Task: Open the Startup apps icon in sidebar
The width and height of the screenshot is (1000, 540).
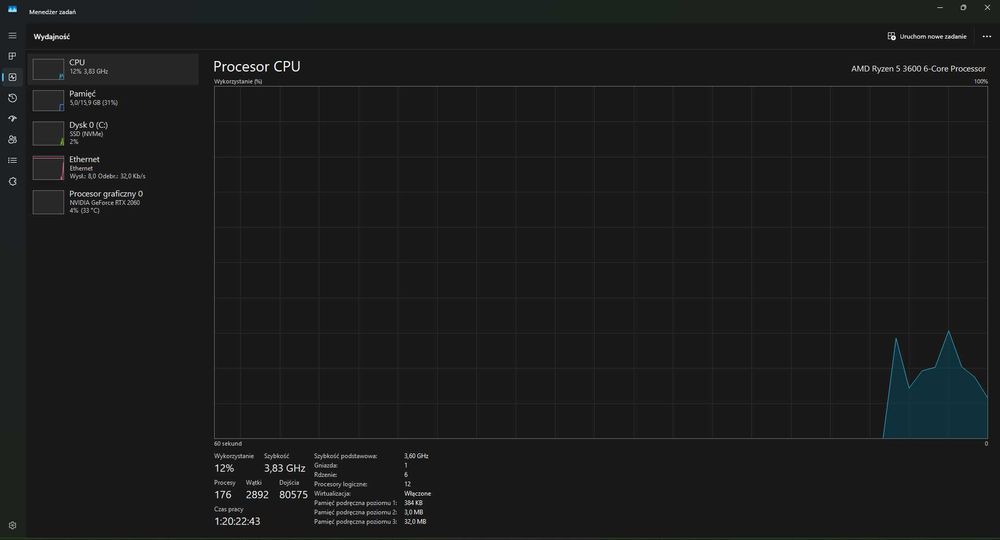Action: point(12,119)
